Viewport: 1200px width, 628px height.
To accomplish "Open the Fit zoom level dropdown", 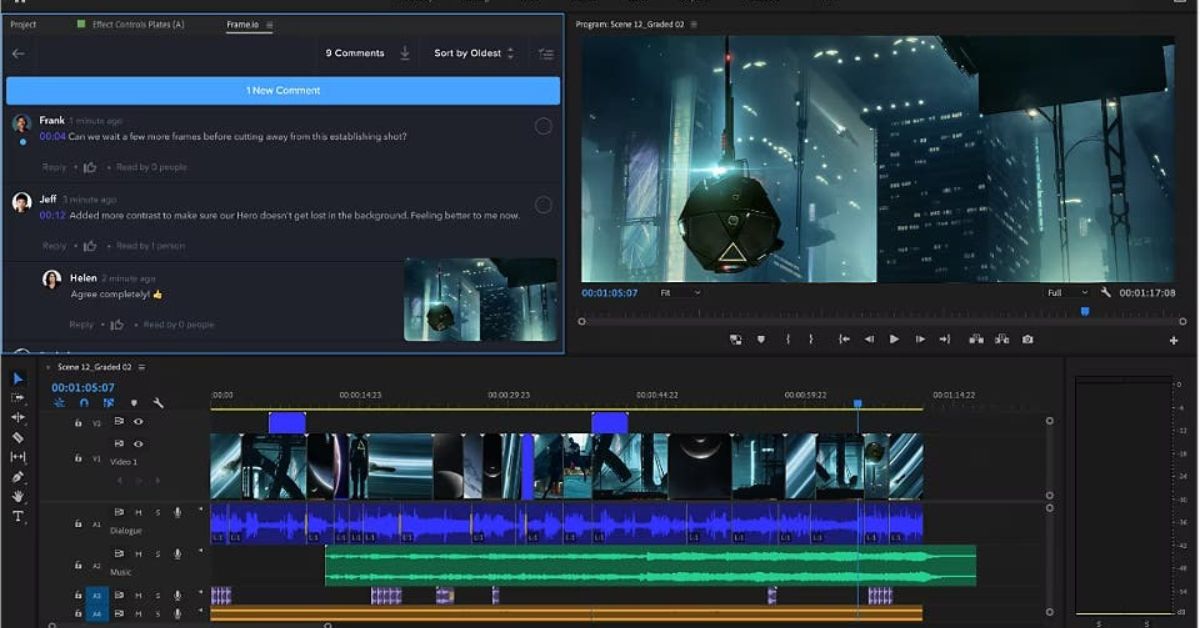I will pyautogui.click(x=680, y=293).
